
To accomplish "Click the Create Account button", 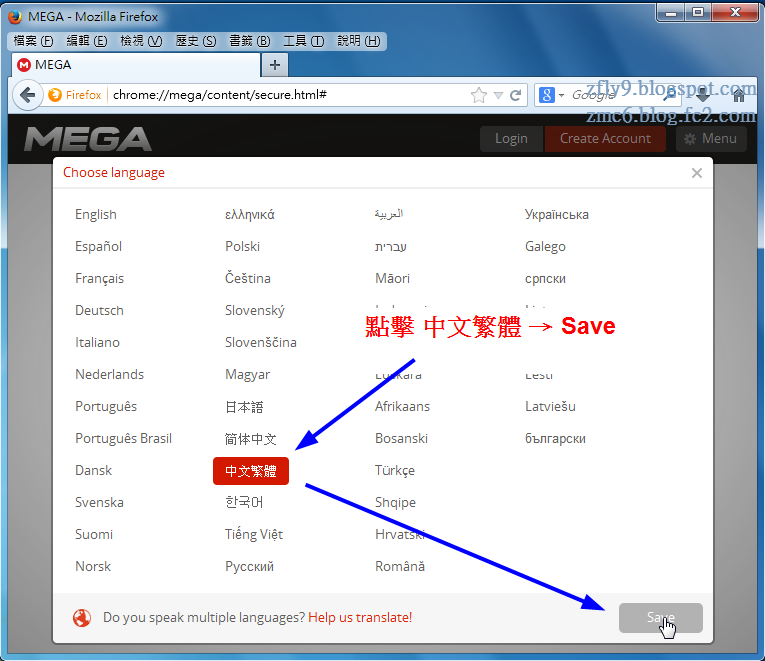I will 605,139.
